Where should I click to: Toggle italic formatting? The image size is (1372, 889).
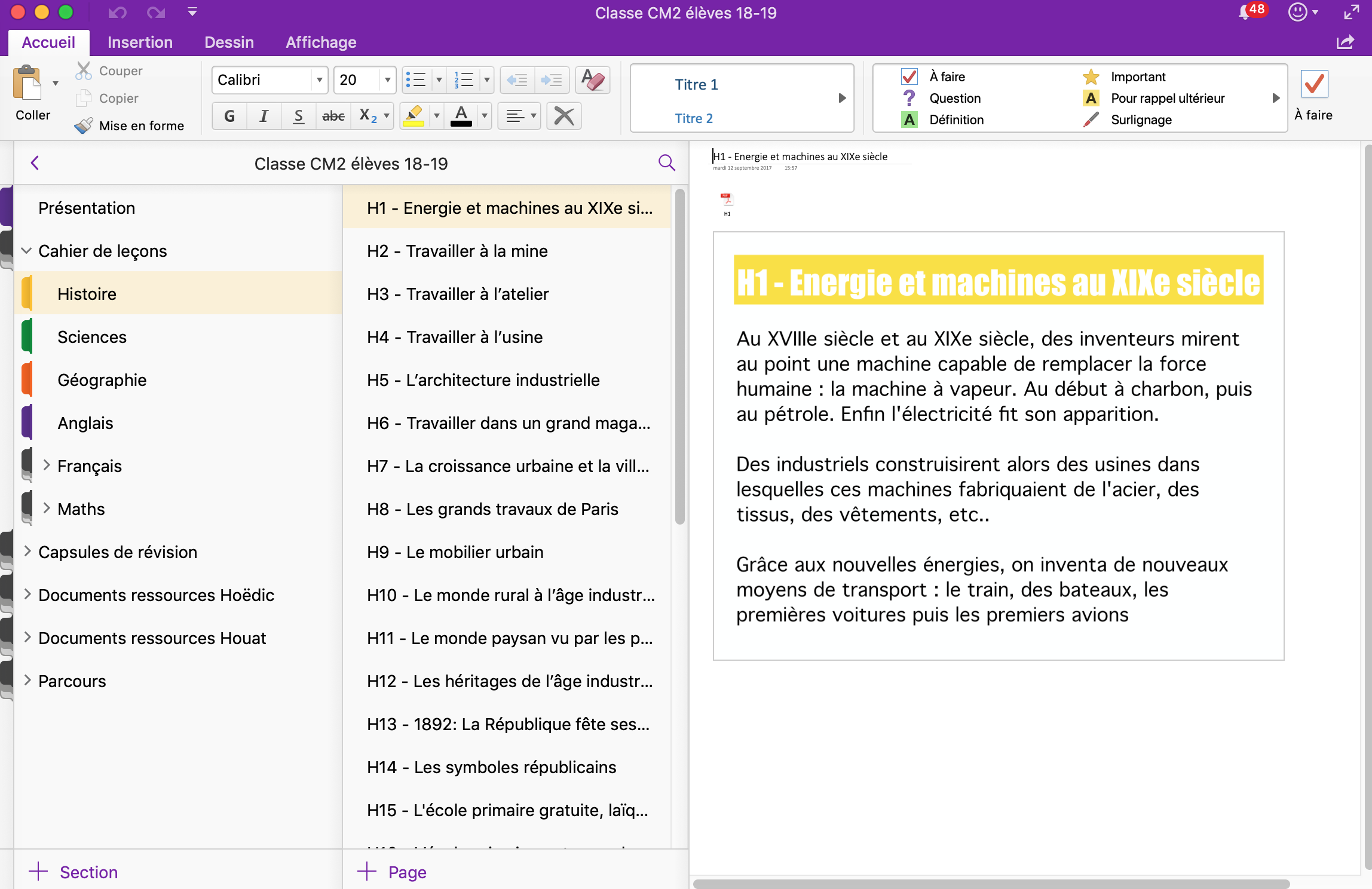coord(264,116)
